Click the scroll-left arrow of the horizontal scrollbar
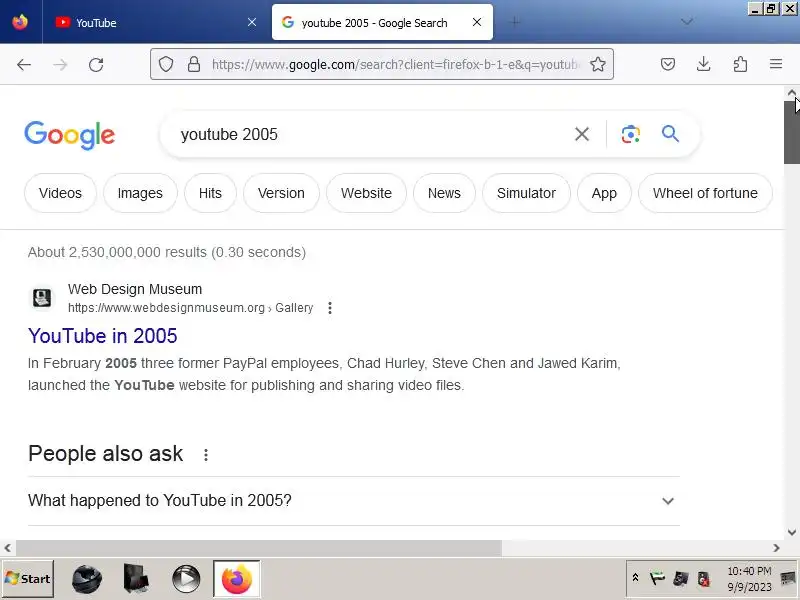The width and height of the screenshot is (800, 600). (x=8, y=548)
